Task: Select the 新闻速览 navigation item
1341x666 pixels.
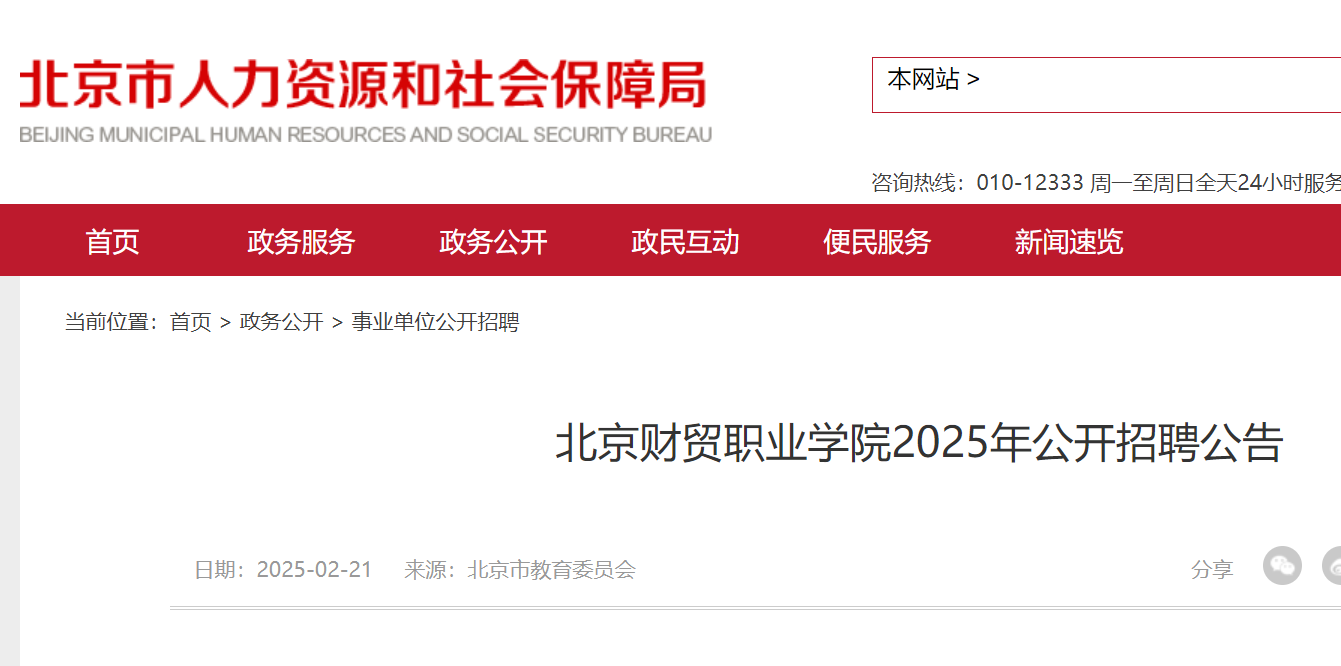Action: [x=1069, y=241]
